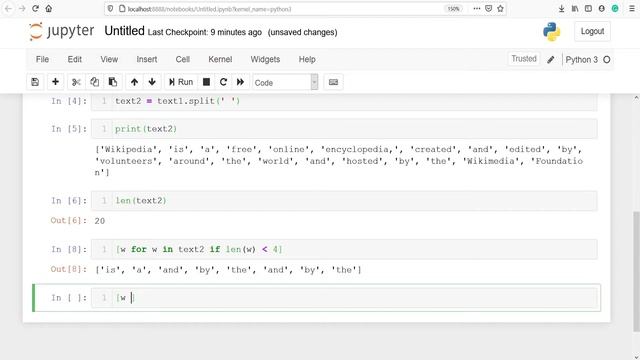Open the File menu
640x360 pixels.
(42, 59)
